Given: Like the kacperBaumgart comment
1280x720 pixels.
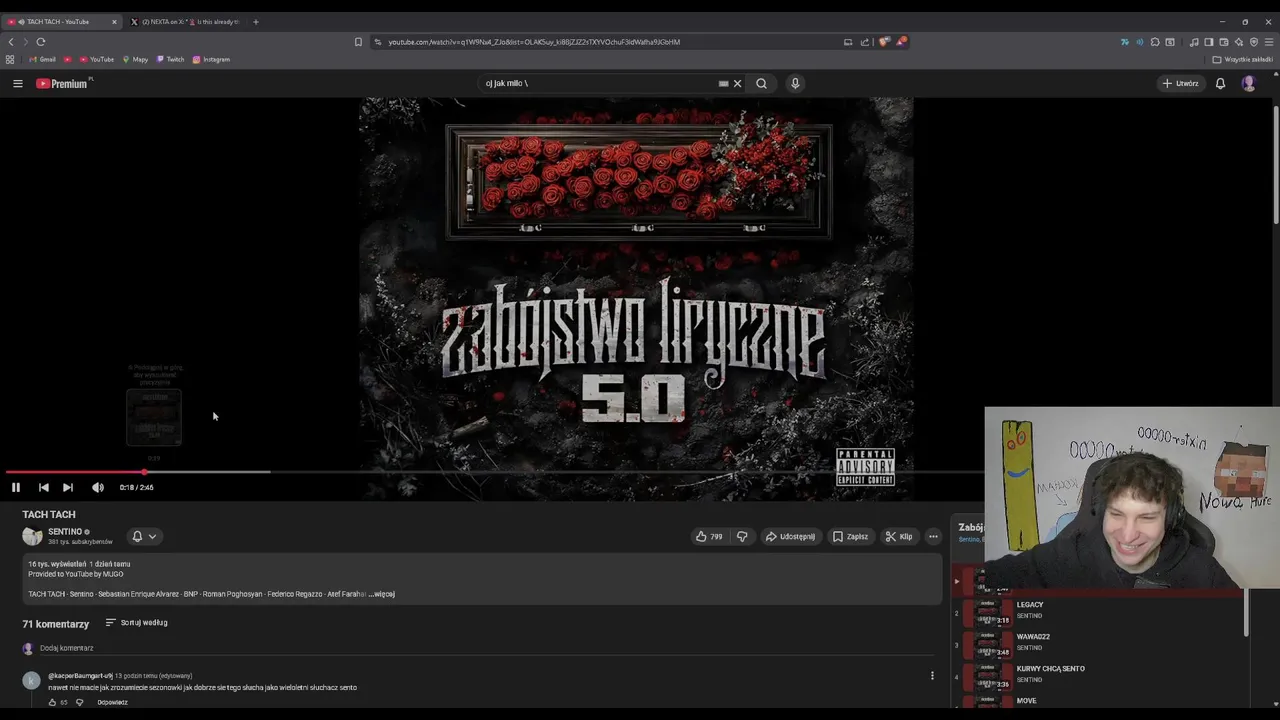Looking at the screenshot, I should pyautogui.click(x=53, y=702).
